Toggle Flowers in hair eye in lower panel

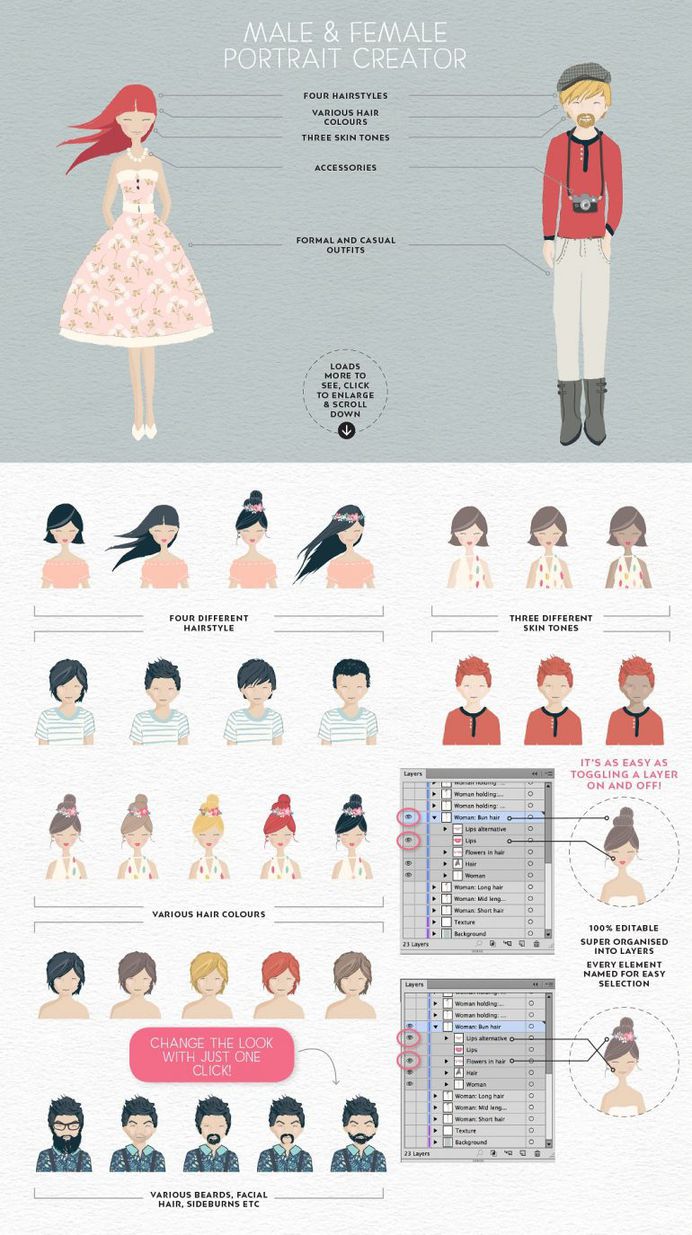(x=410, y=1061)
